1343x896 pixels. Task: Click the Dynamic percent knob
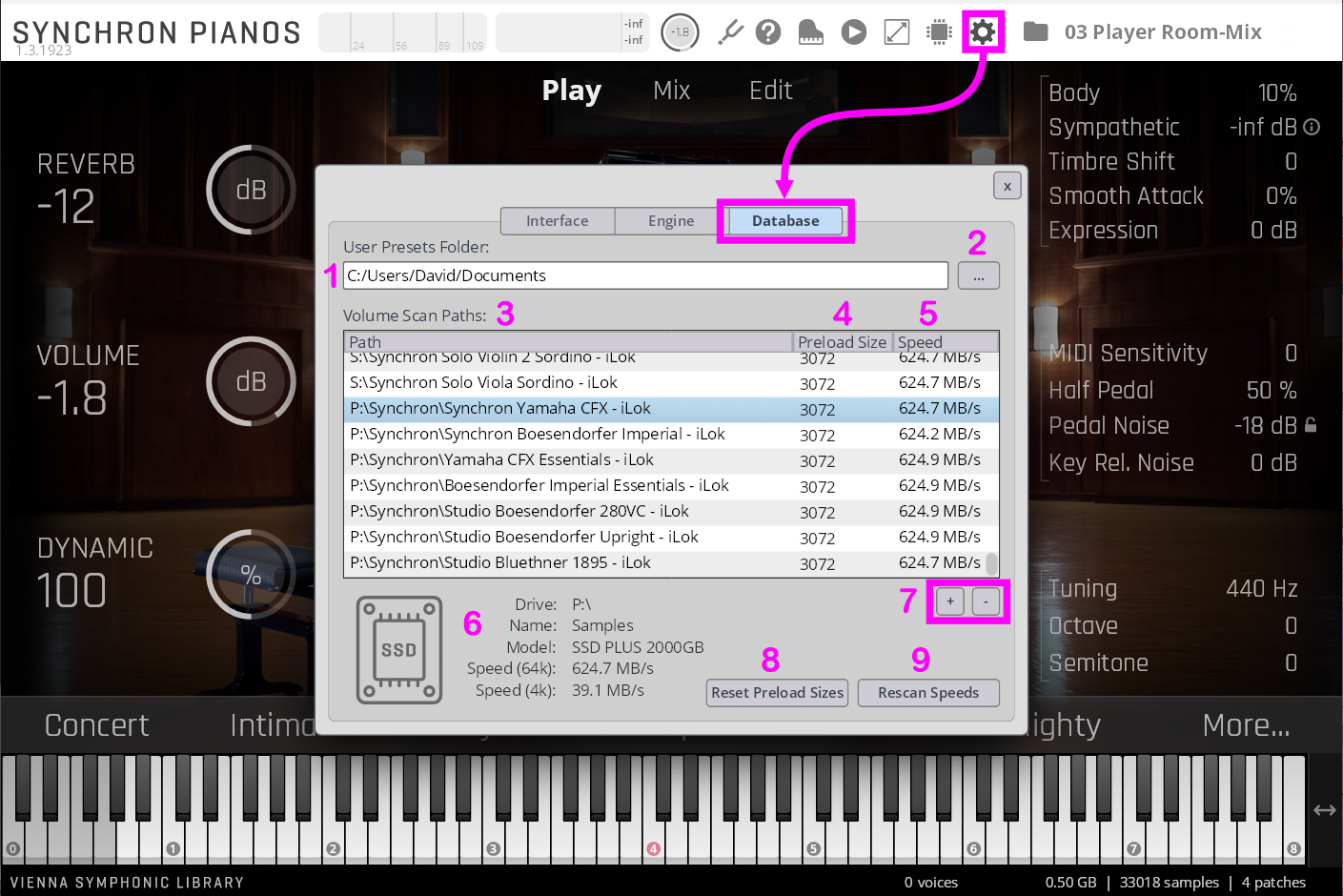251,574
